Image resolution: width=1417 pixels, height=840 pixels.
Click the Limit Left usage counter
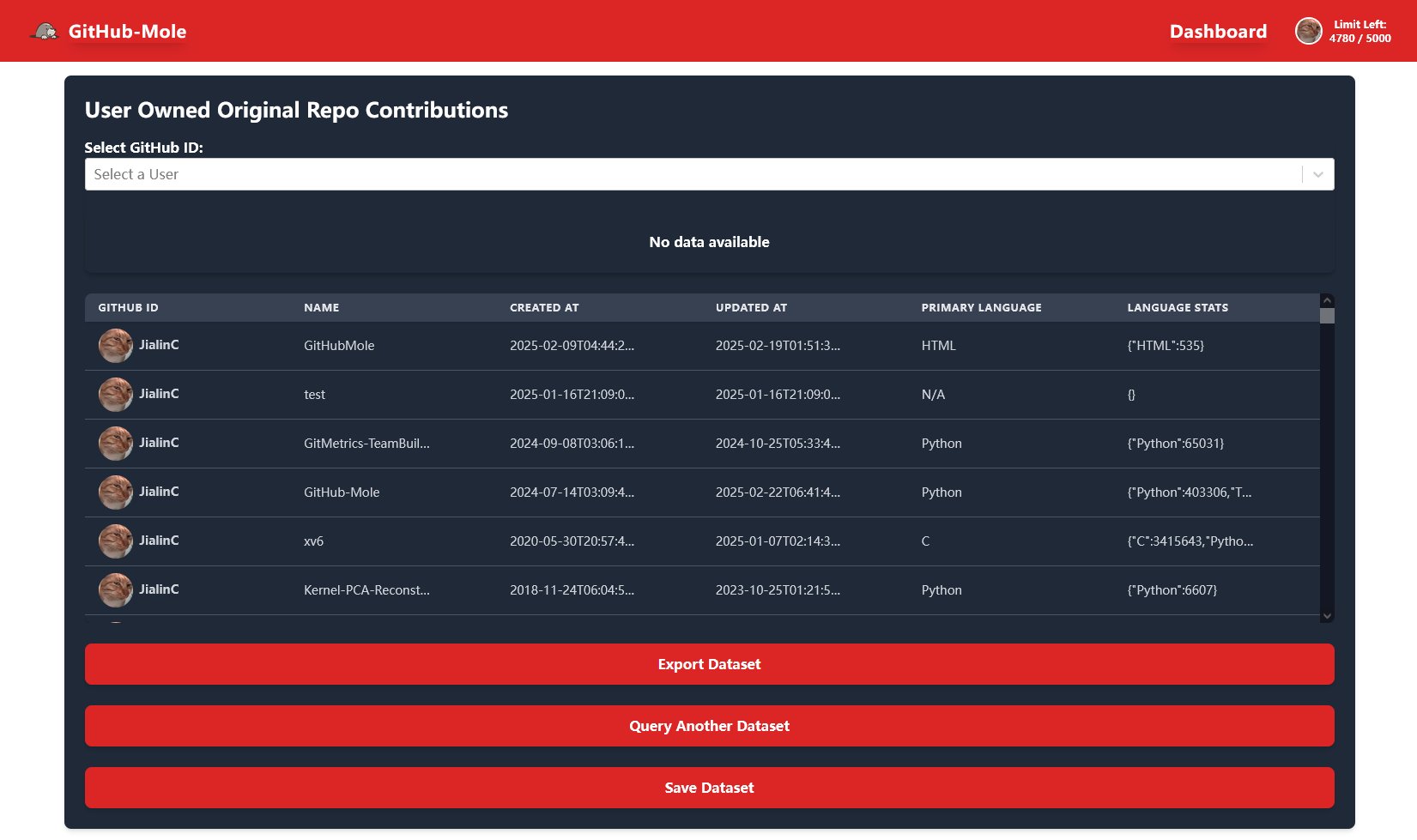[1360, 31]
